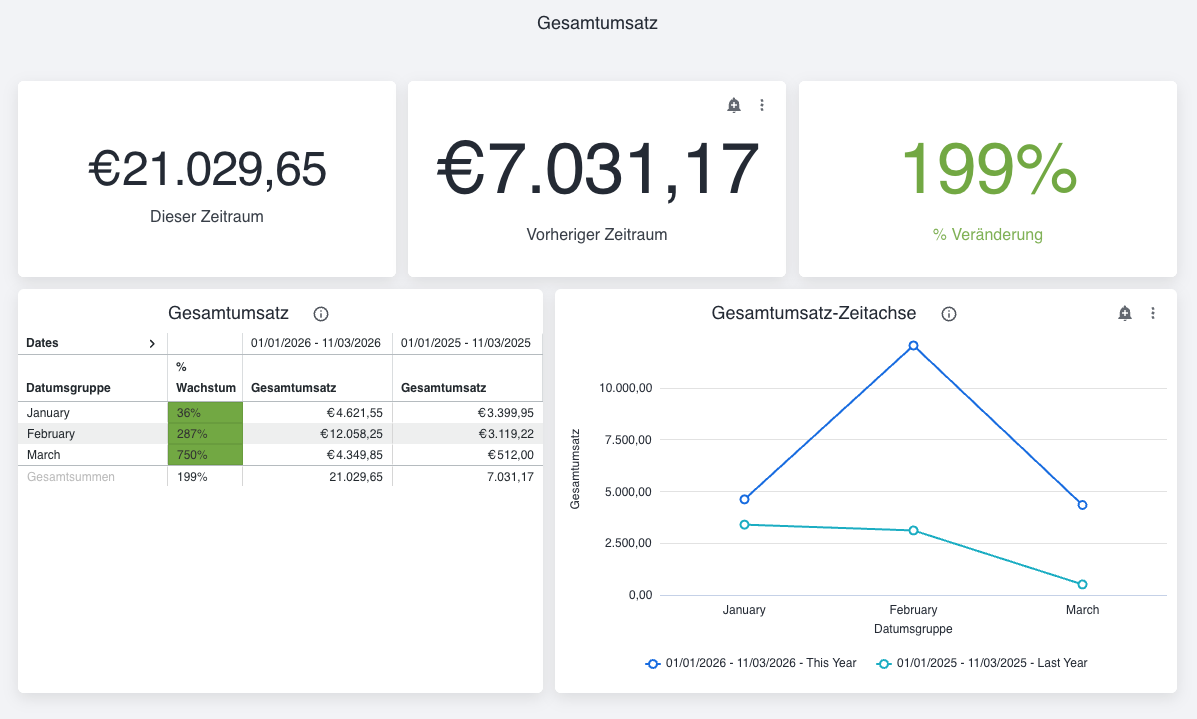This screenshot has width=1197, height=719.
Task: Click alert bell on Gesamtumsatz-Zeitachse chart
Action: (1125, 313)
